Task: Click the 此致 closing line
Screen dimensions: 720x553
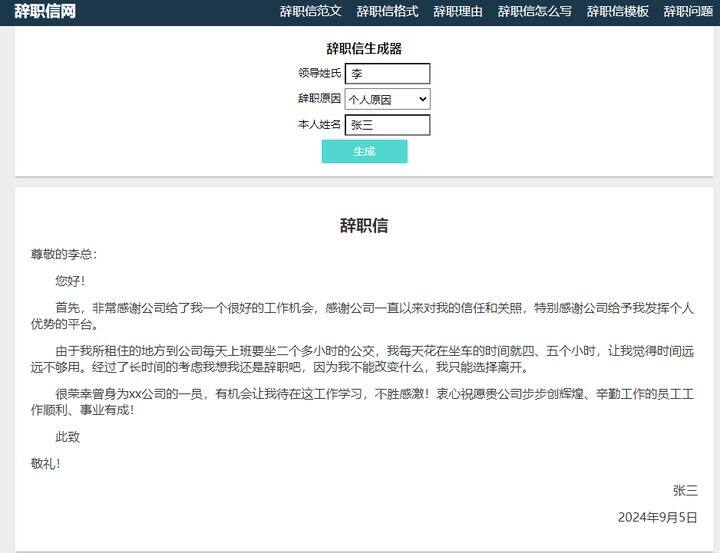Action: 68,437
